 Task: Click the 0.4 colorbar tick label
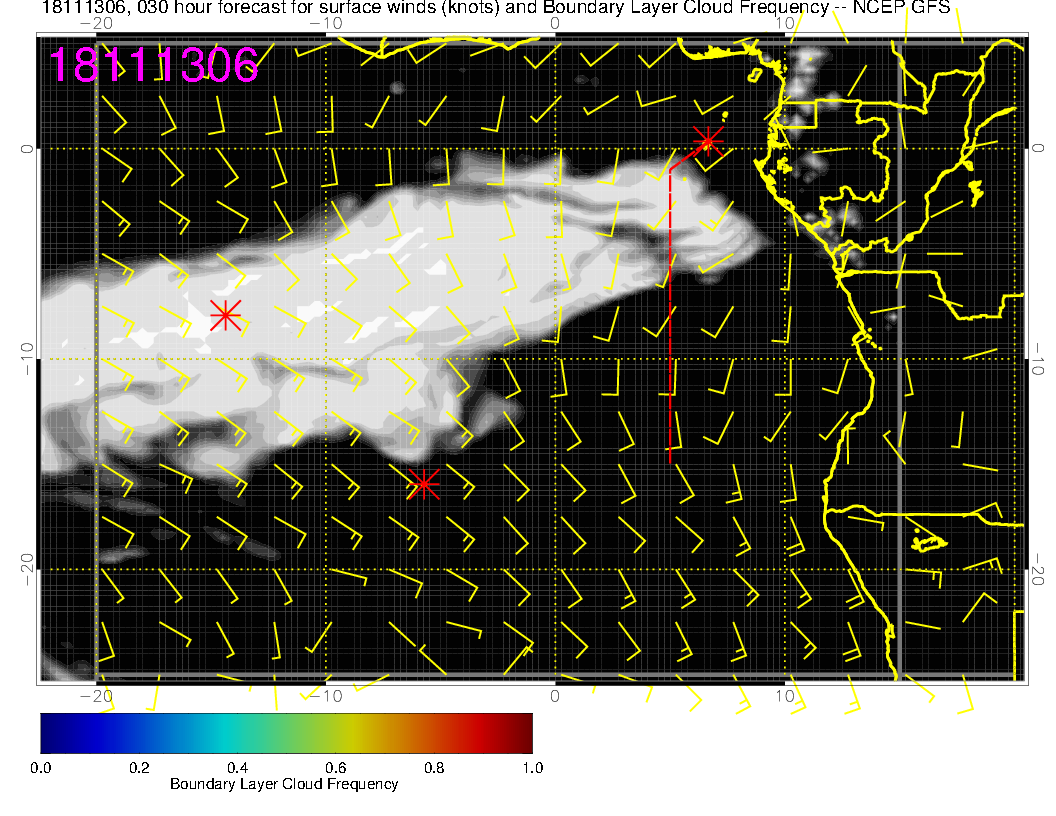pyautogui.click(x=238, y=768)
